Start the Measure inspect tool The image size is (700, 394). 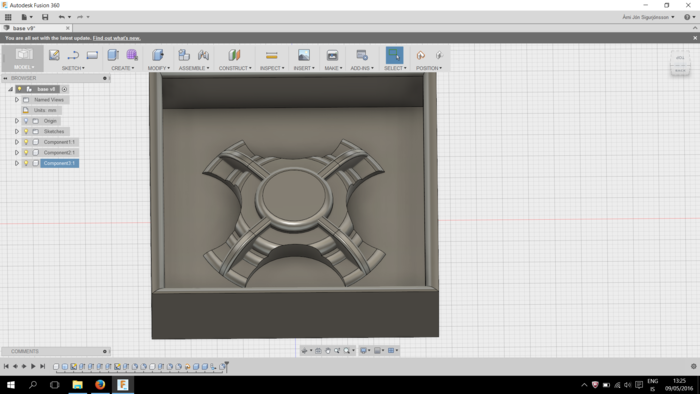click(271, 55)
